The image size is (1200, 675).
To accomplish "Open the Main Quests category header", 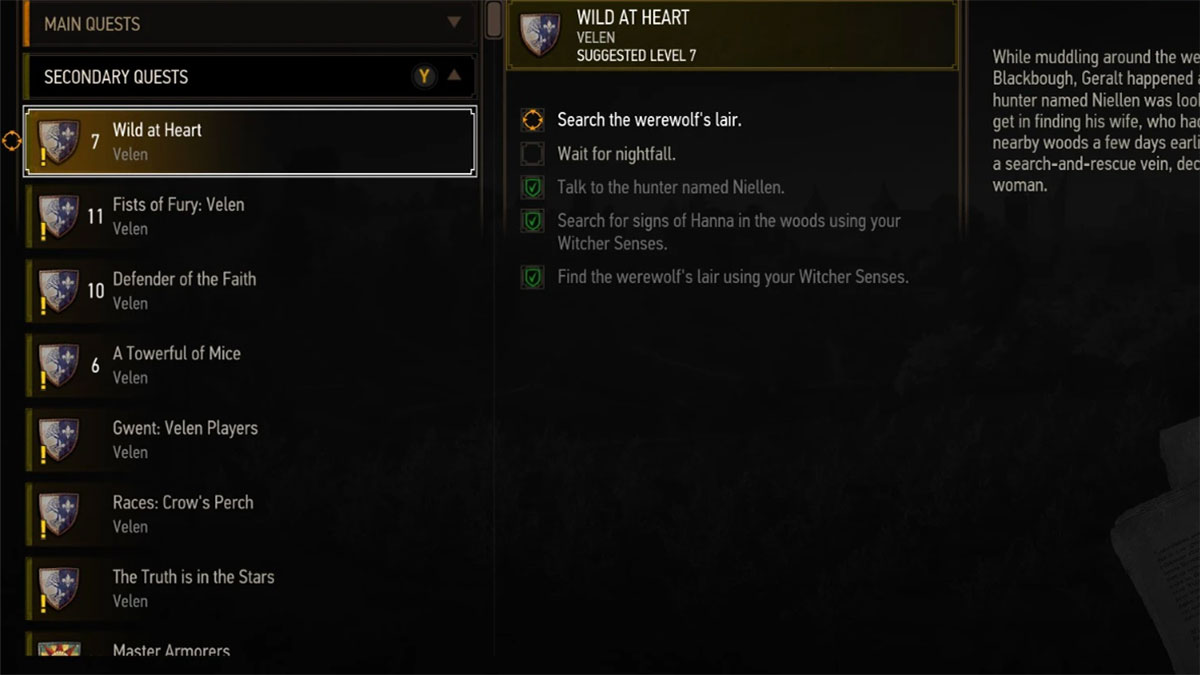I will (92, 23).
